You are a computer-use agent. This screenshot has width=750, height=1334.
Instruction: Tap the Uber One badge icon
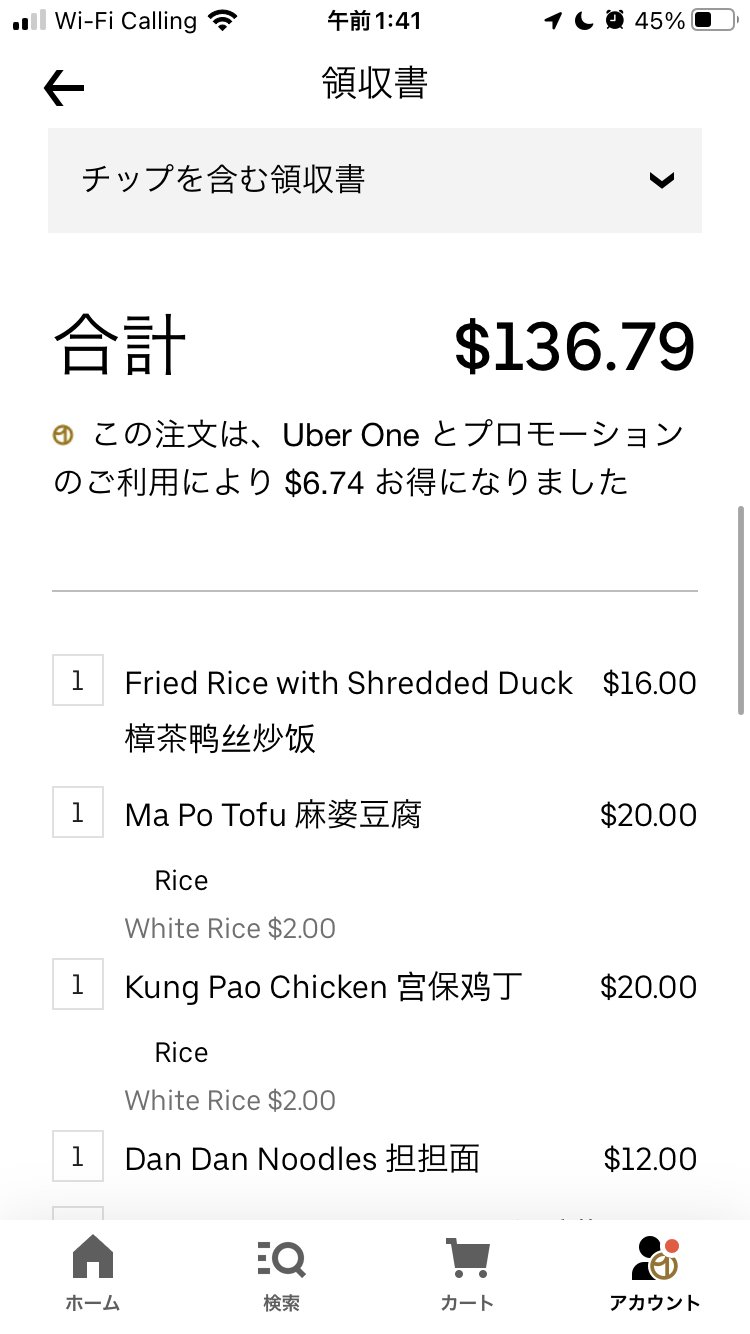click(63, 436)
